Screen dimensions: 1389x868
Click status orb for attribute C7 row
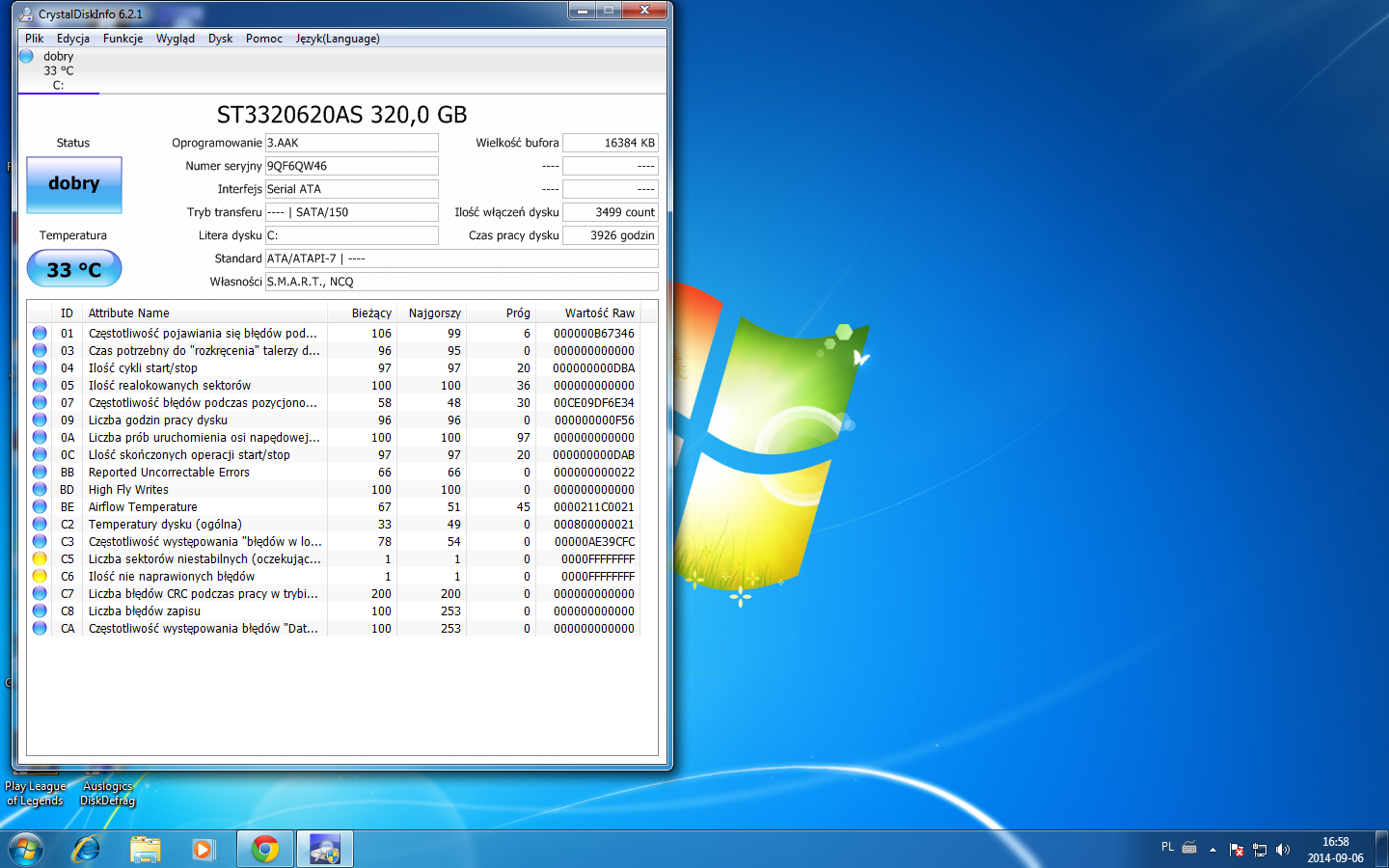tap(40, 593)
